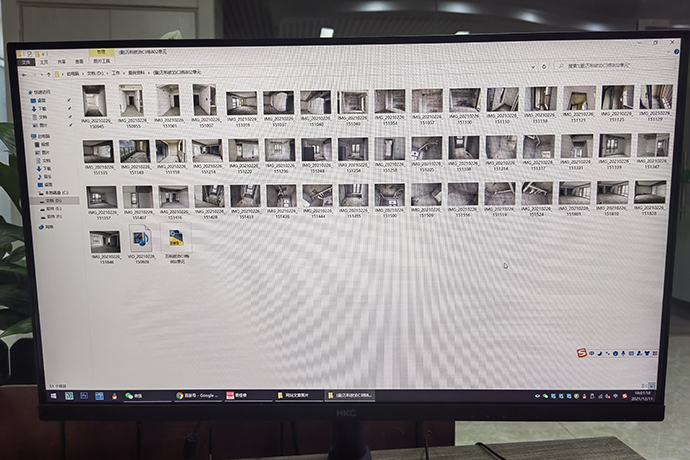Image resolution: width=690 pixels, height=460 pixels.
Task: Select the 图片工具 ribbon tab
Action: pyautogui.click(x=102, y=61)
